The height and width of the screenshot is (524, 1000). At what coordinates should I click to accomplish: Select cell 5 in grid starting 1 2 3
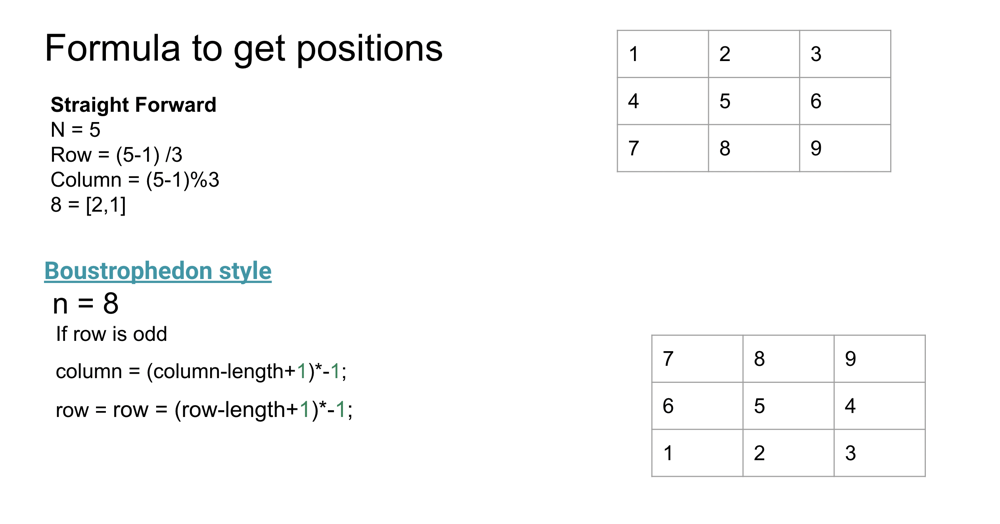point(754,101)
